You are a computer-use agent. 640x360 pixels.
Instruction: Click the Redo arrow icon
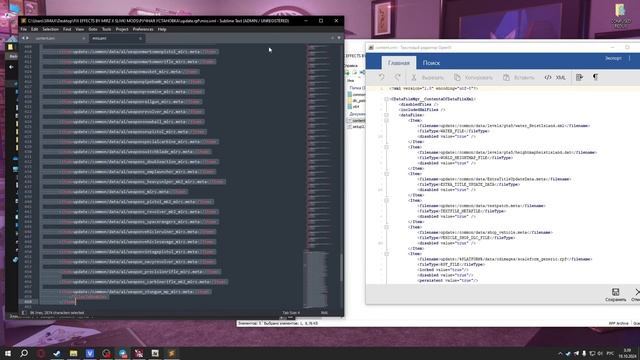[397, 77]
